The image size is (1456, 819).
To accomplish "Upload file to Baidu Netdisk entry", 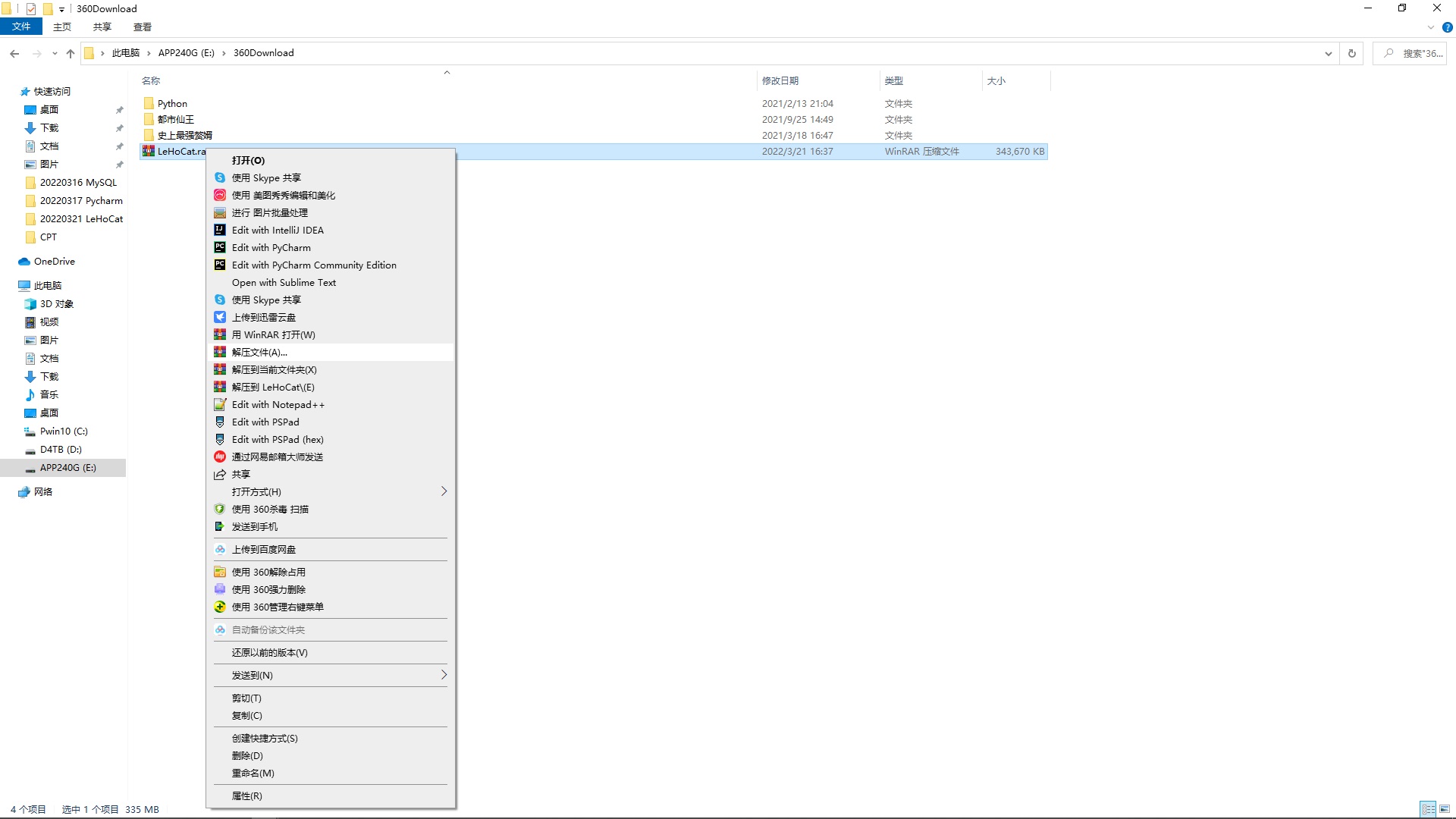I will point(263,549).
